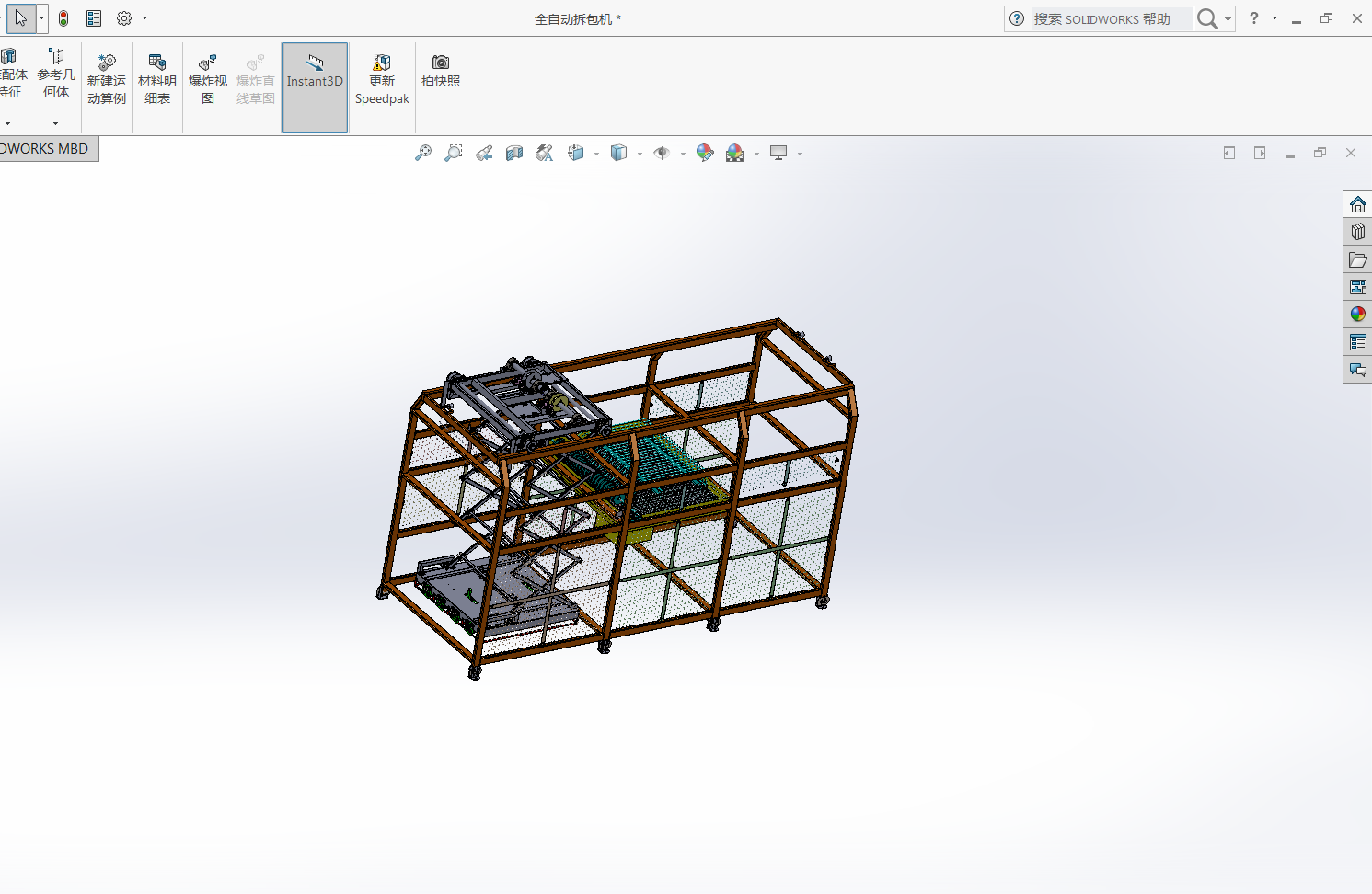Viewport: 1372px width, 894px height.
Task: Click the 更新 Speedpak button
Action: pyautogui.click(x=382, y=80)
